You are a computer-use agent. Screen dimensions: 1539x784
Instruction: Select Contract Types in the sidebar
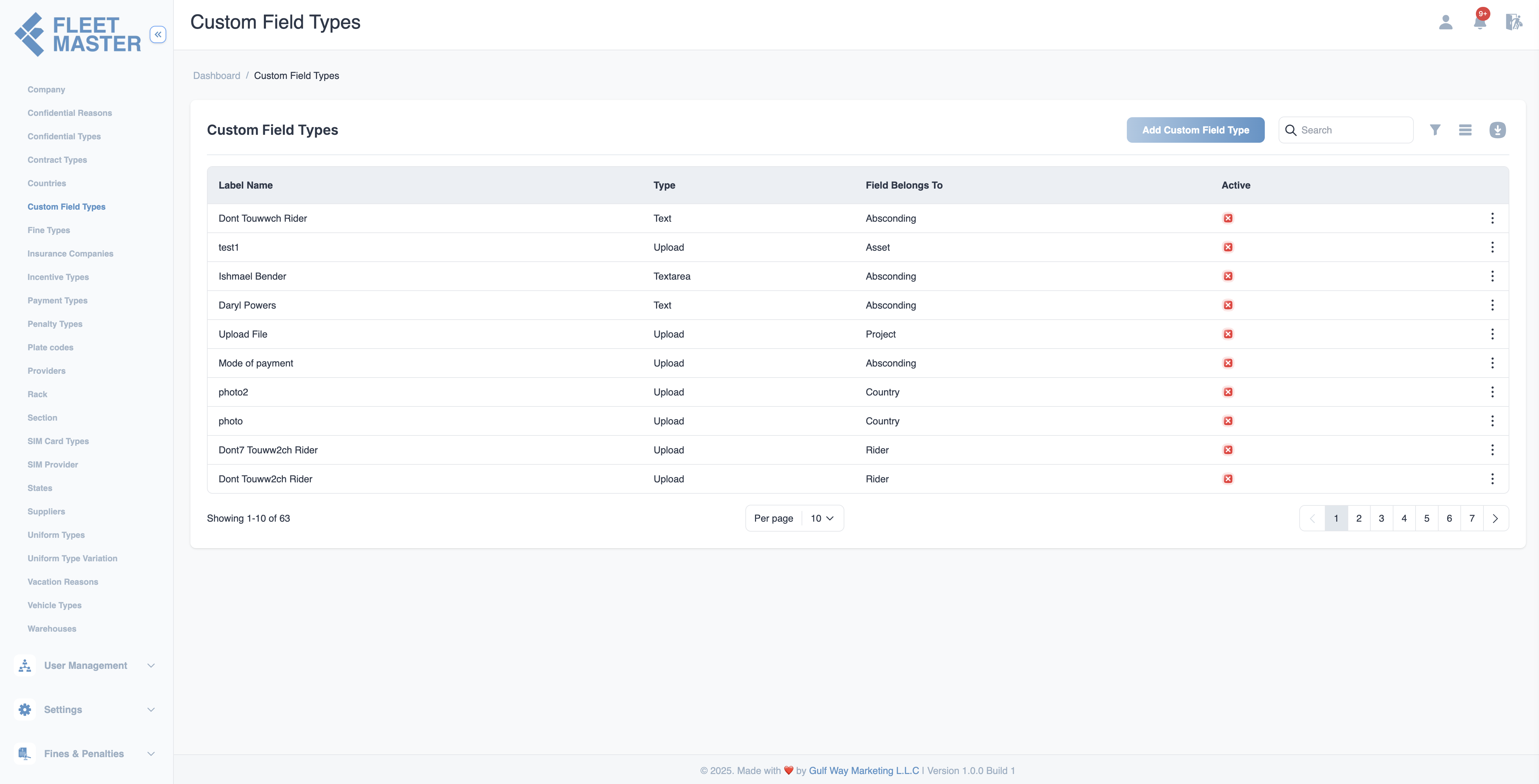point(57,160)
